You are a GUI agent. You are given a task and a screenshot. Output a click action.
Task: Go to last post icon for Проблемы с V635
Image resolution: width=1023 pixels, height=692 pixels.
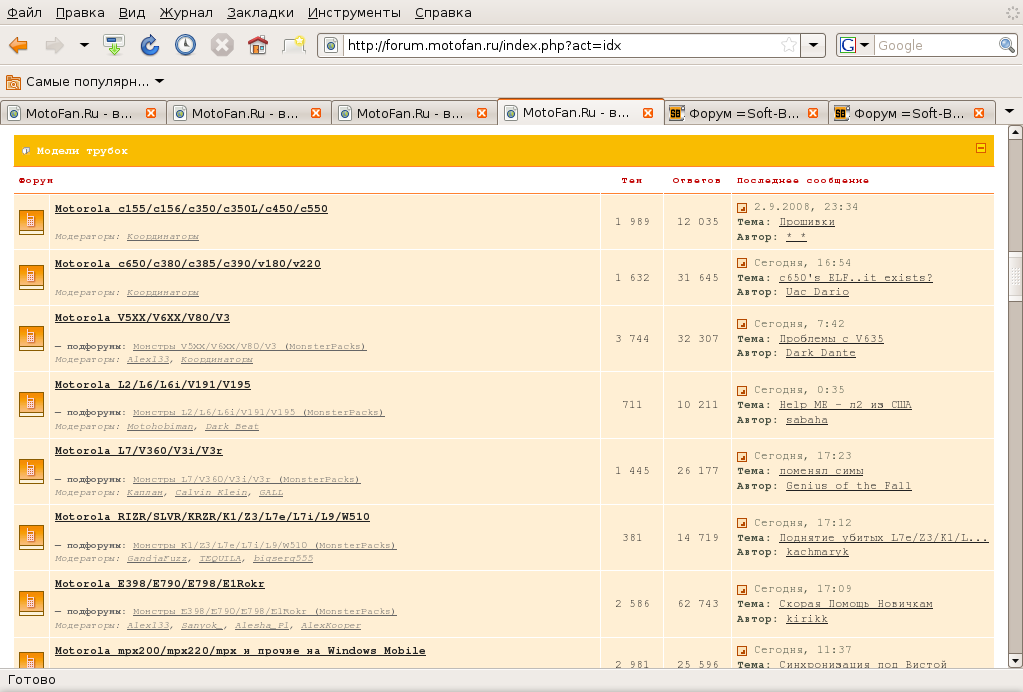coord(742,324)
